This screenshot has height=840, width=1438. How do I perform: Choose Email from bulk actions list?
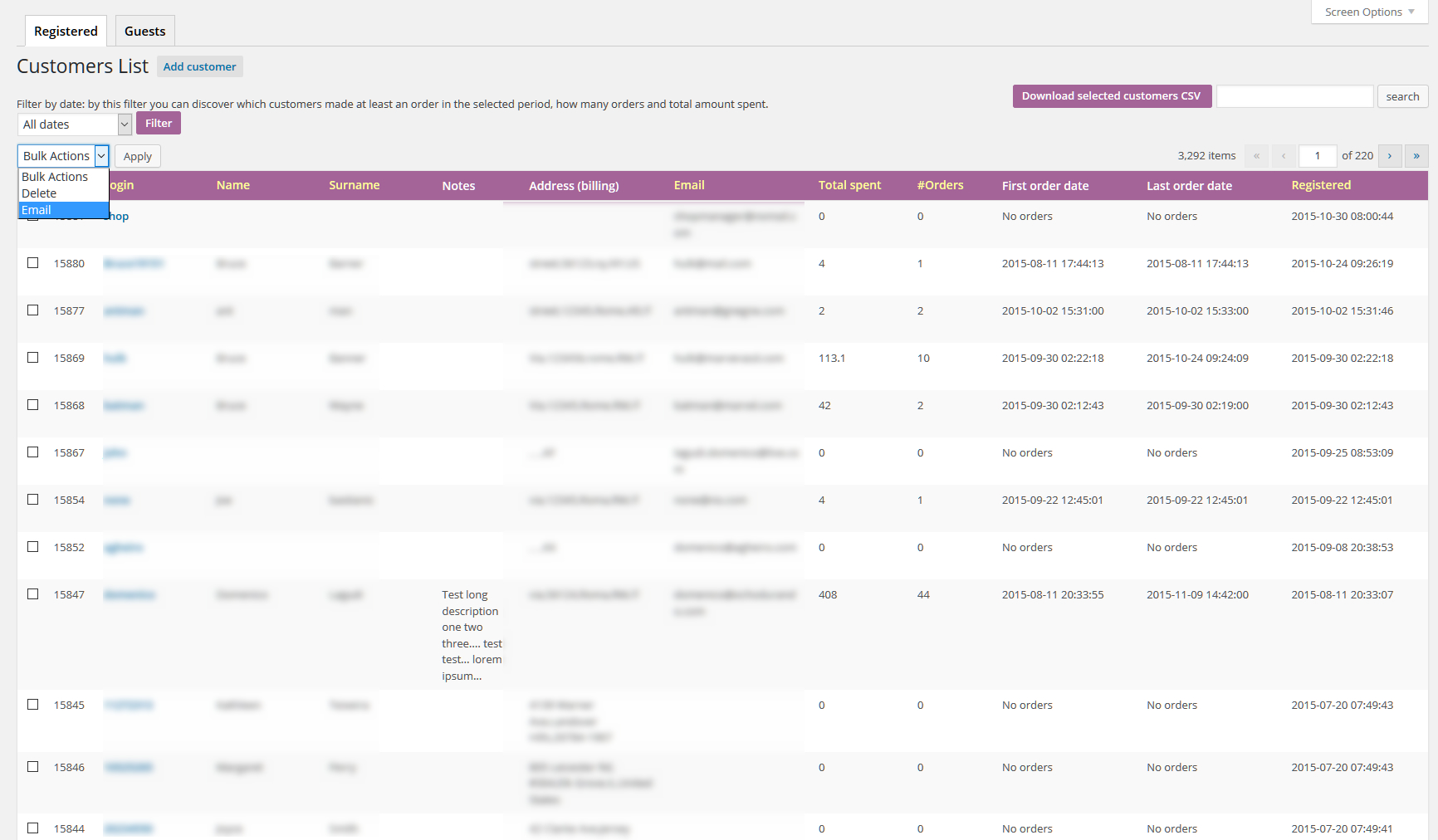(x=37, y=210)
